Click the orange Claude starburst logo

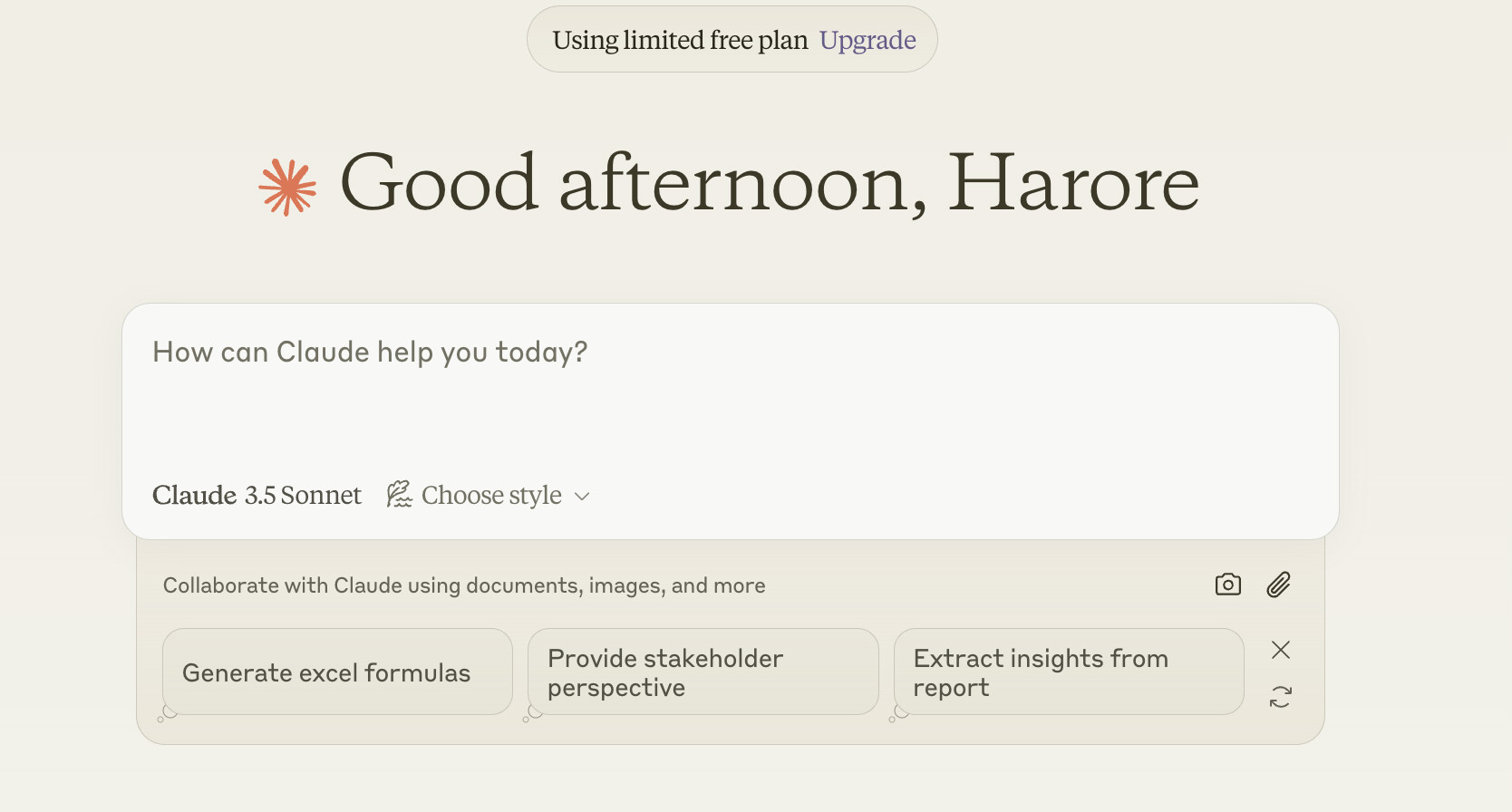coord(287,188)
